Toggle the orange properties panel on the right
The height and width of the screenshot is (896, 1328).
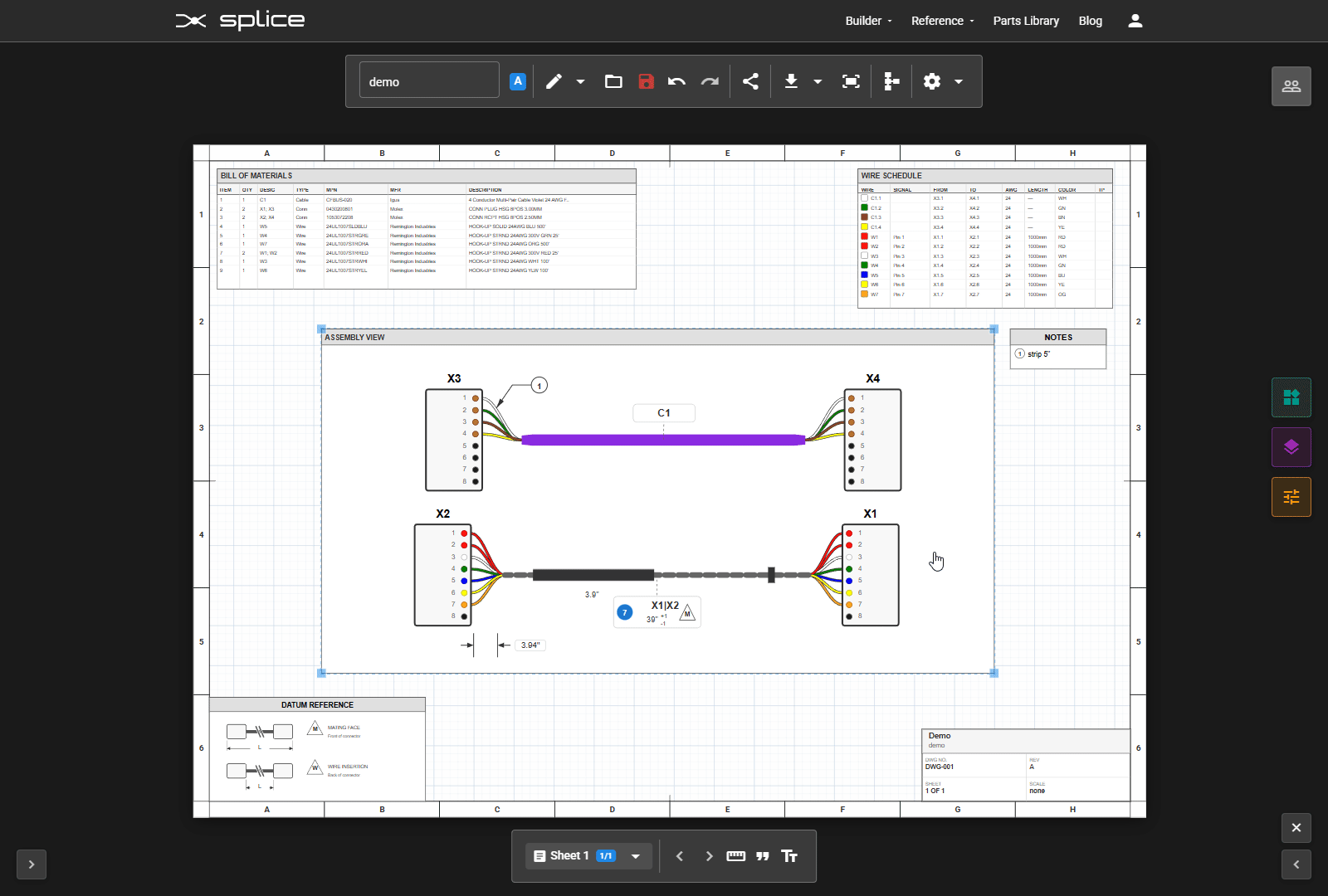(1291, 497)
